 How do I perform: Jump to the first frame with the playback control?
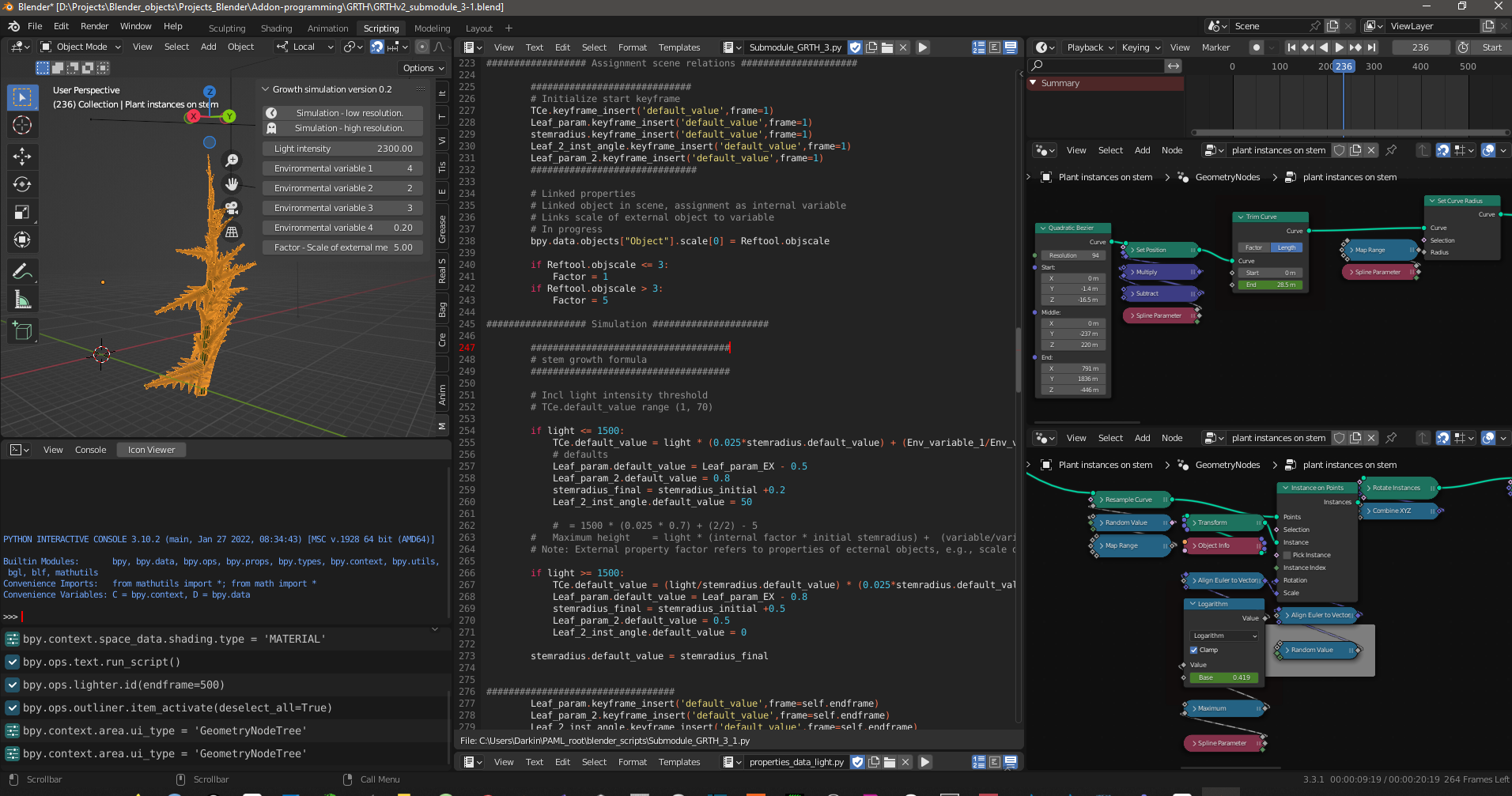pyautogui.click(x=1291, y=47)
